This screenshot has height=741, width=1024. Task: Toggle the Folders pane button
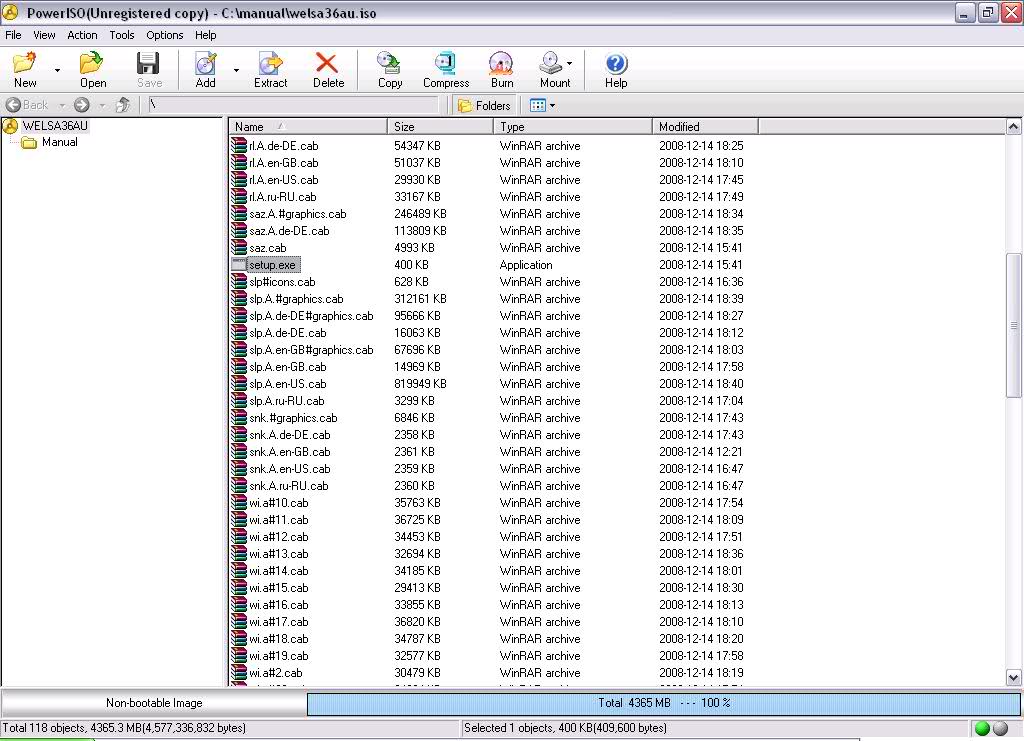point(485,105)
